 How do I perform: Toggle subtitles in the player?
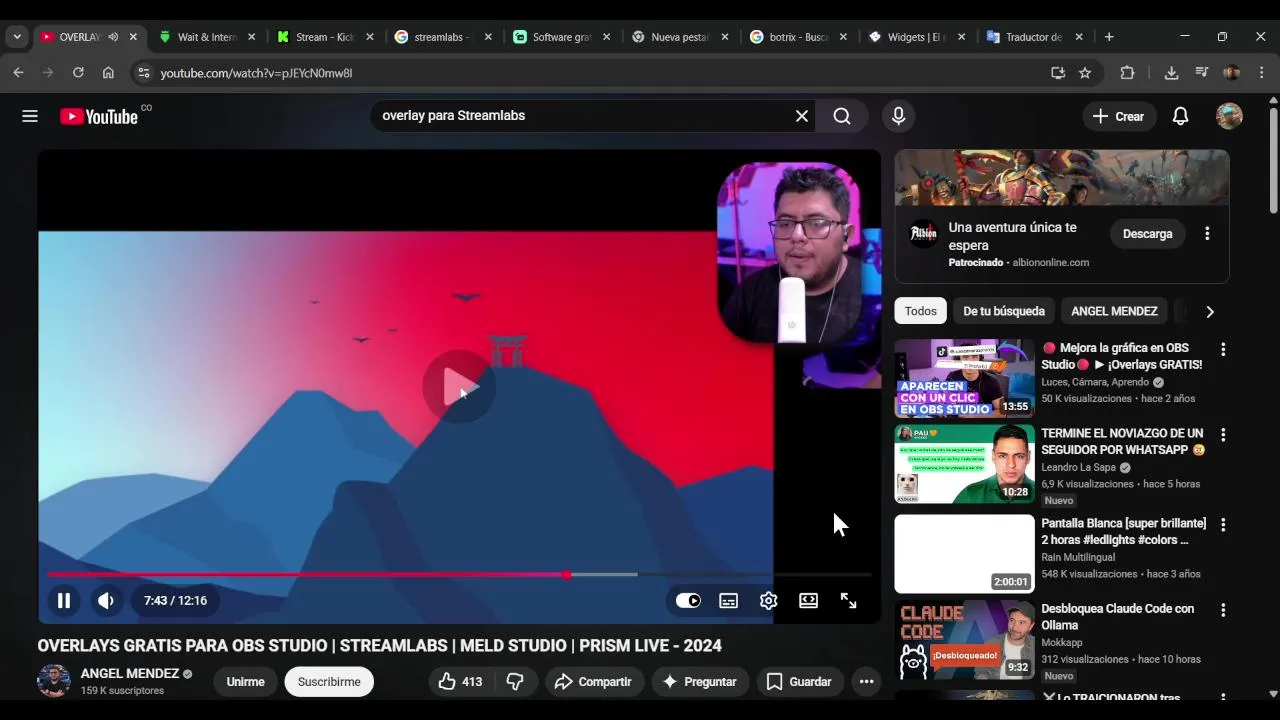click(x=728, y=600)
